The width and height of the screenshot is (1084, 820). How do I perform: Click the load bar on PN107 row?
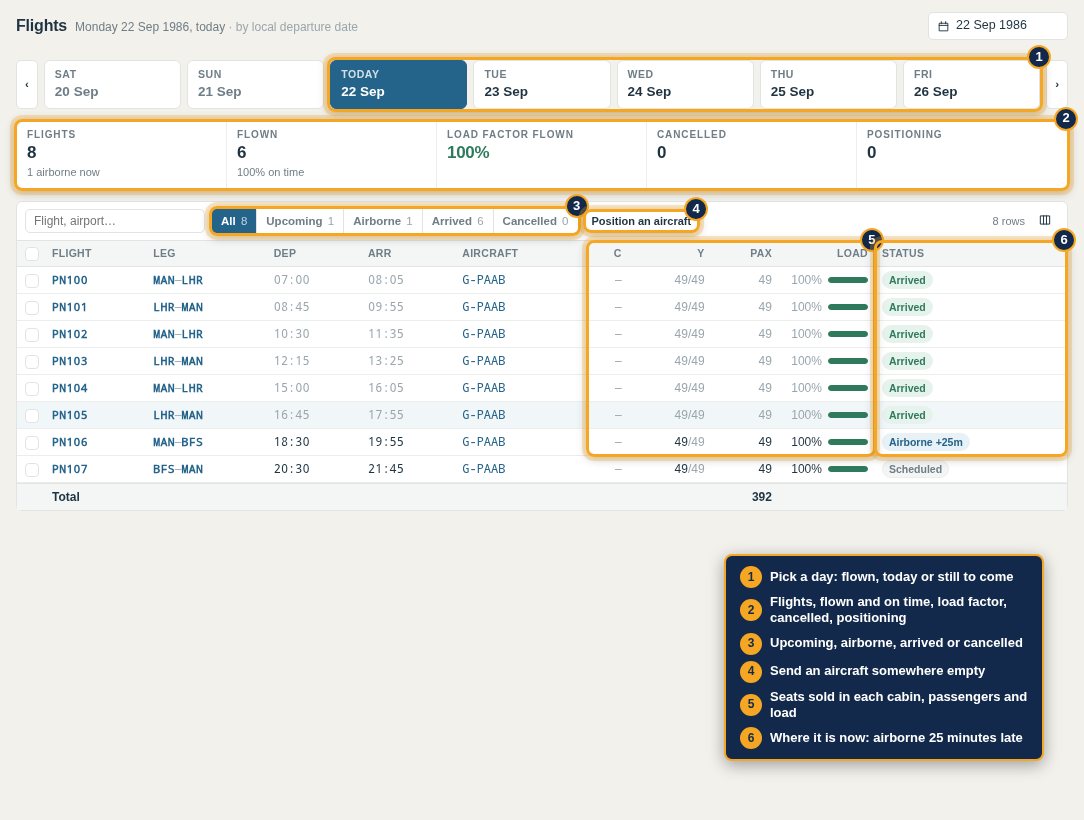(x=848, y=469)
